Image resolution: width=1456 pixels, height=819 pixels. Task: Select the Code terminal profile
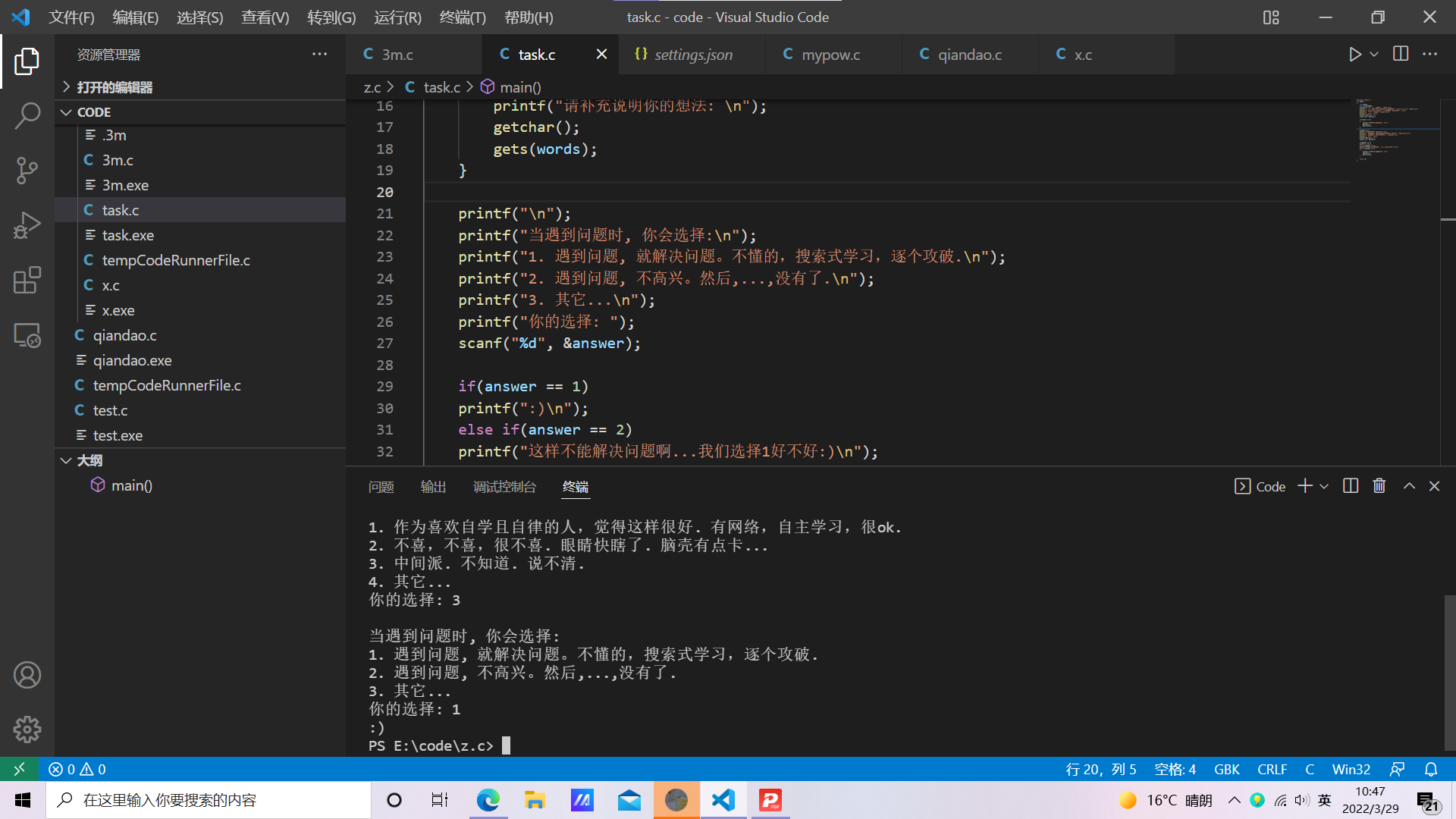1260,486
